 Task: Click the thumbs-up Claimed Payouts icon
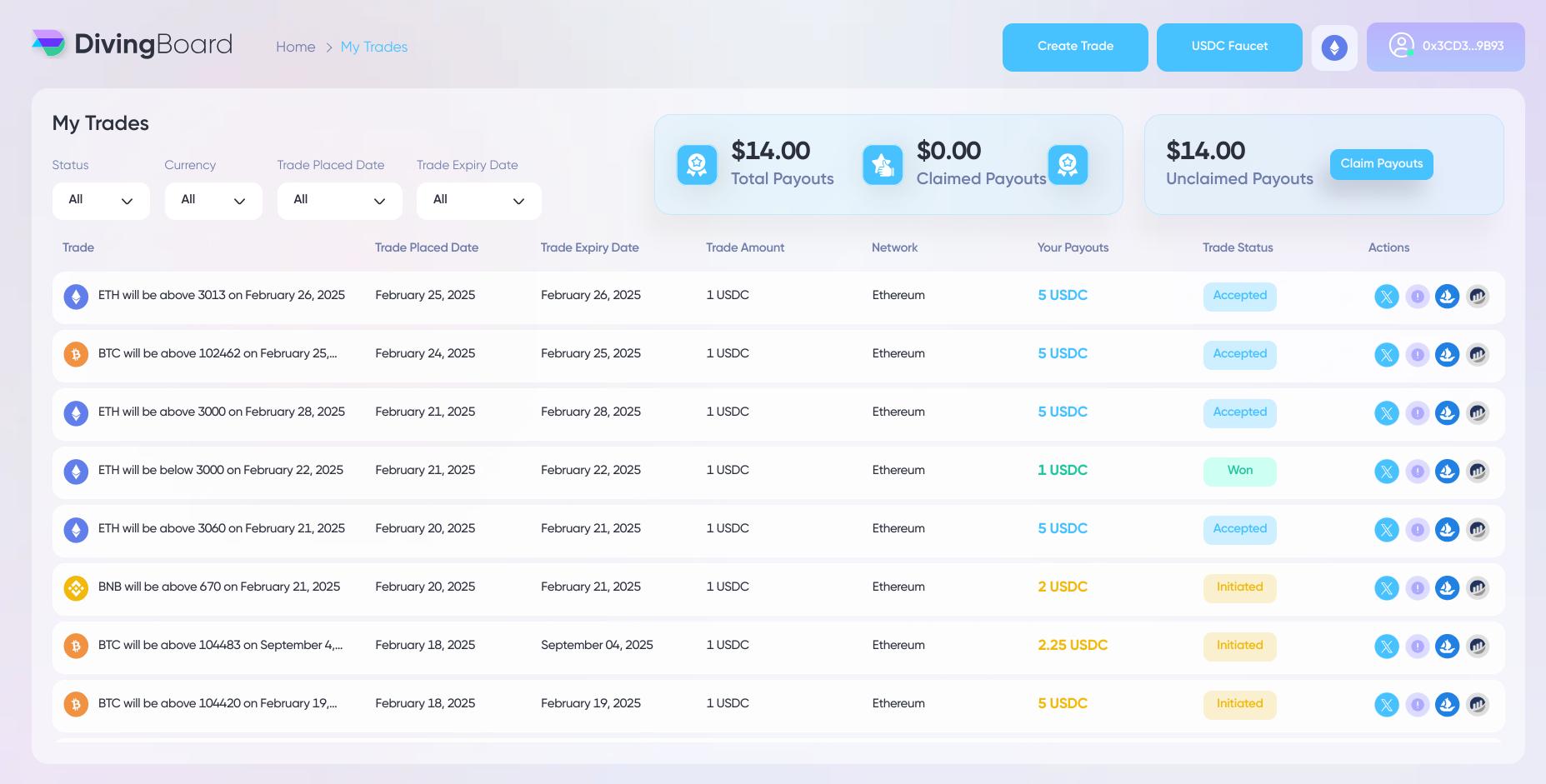pyautogui.click(x=882, y=165)
